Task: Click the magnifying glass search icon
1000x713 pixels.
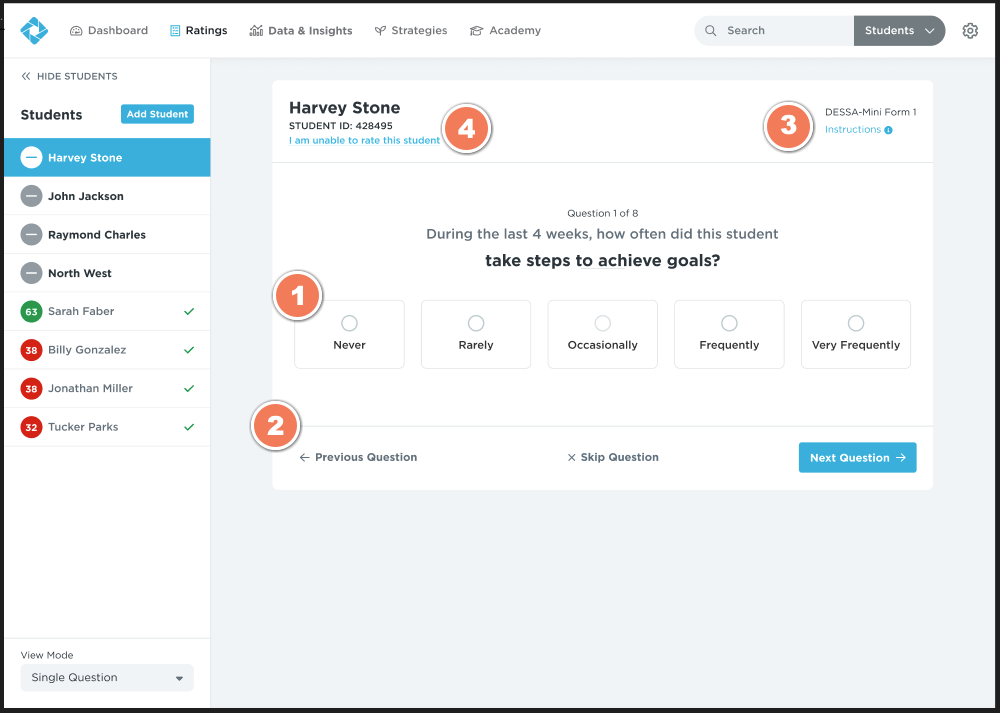Action: click(711, 31)
